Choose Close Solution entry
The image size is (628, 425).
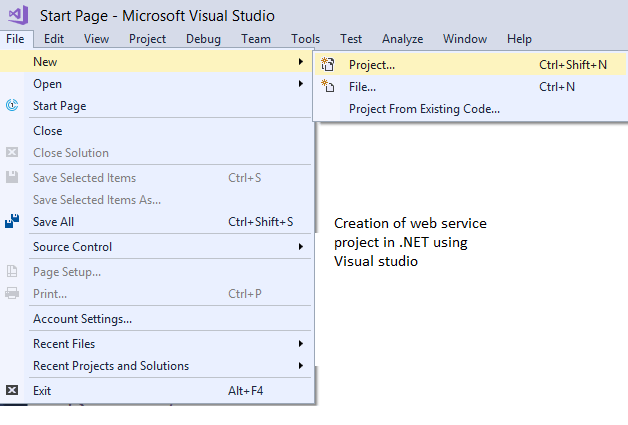click(156, 153)
